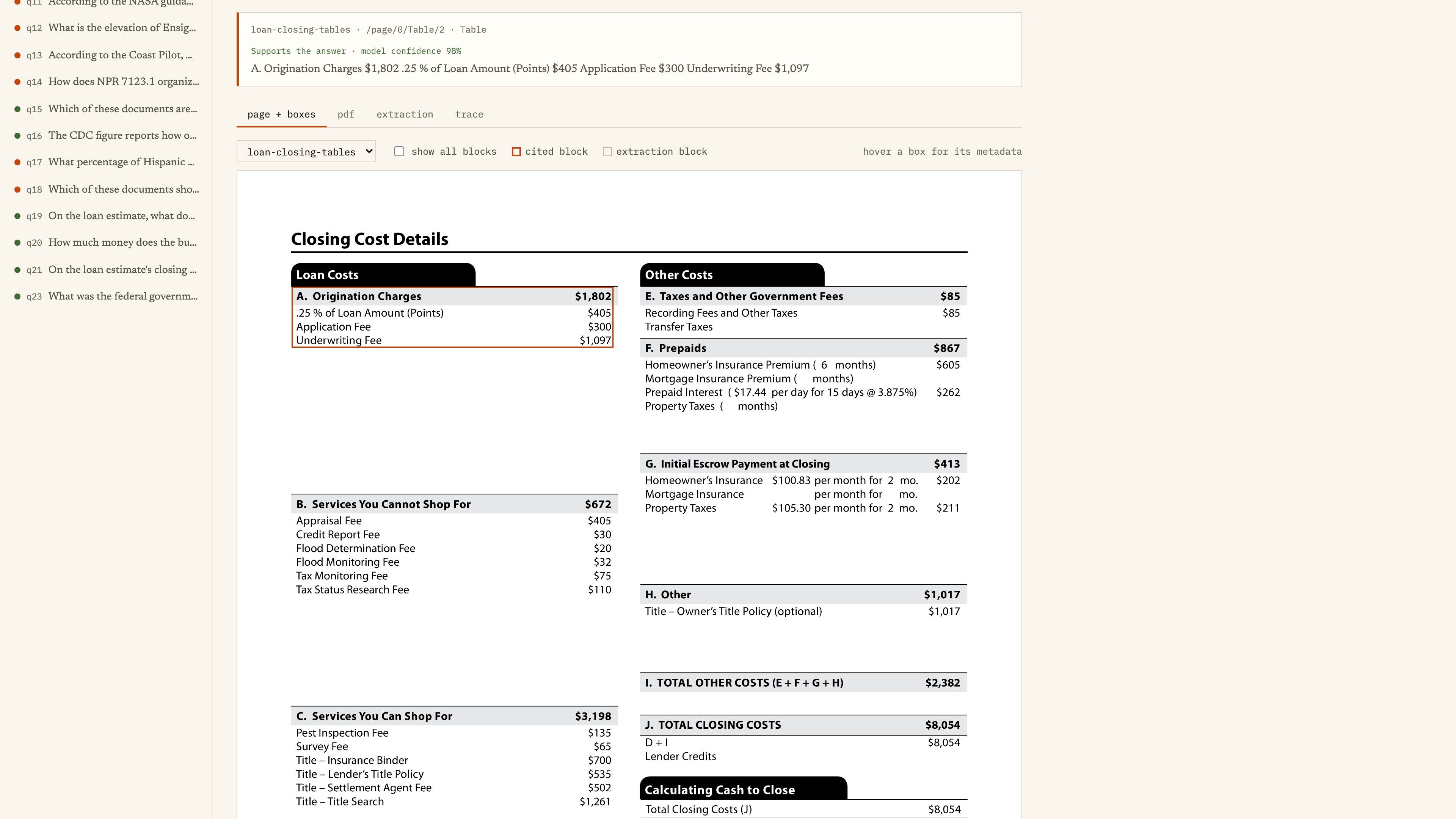Click the 'Application Fee' row
Image resolution: width=1456 pixels, height=819 pixels.
[454, 327]
